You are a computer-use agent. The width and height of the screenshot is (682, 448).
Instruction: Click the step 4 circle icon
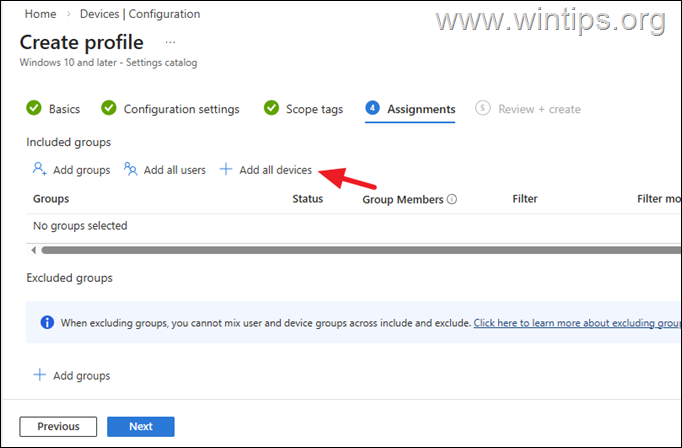pyautogui.click(x=372, y=108)
